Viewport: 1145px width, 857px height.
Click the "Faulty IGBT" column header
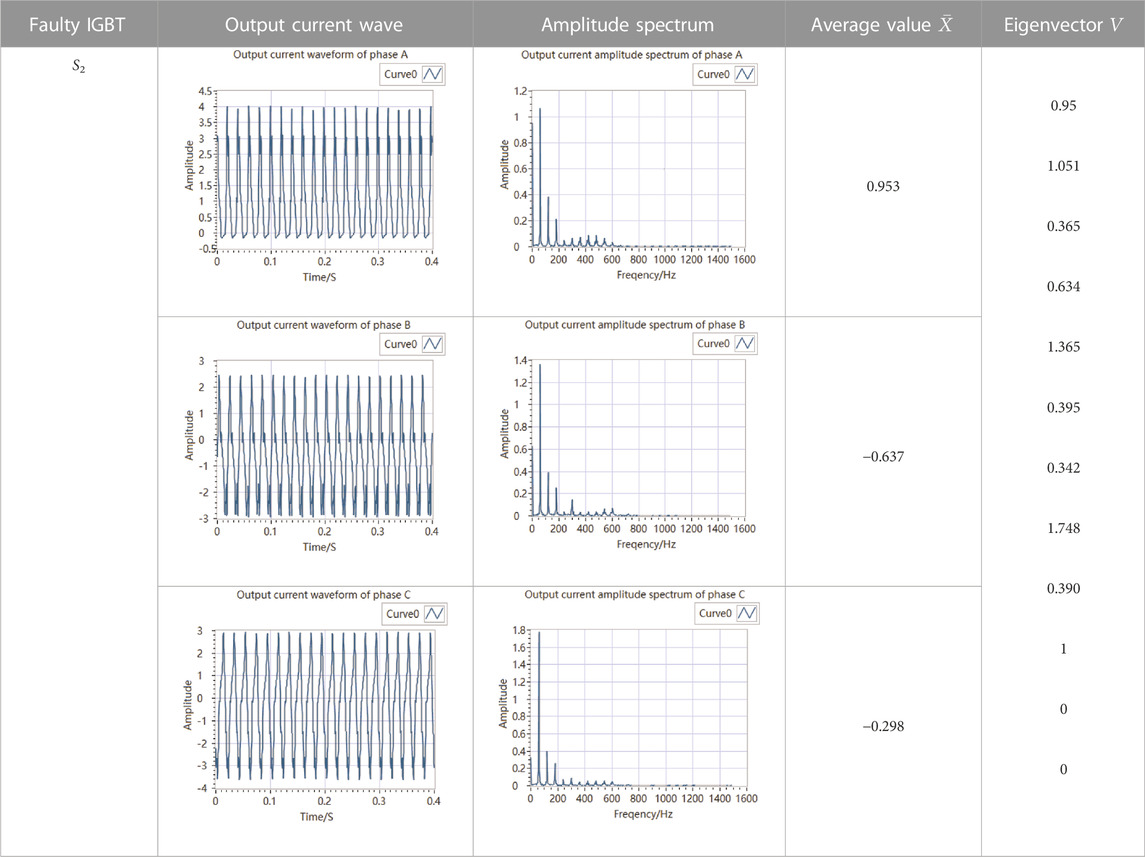[77, 25]
